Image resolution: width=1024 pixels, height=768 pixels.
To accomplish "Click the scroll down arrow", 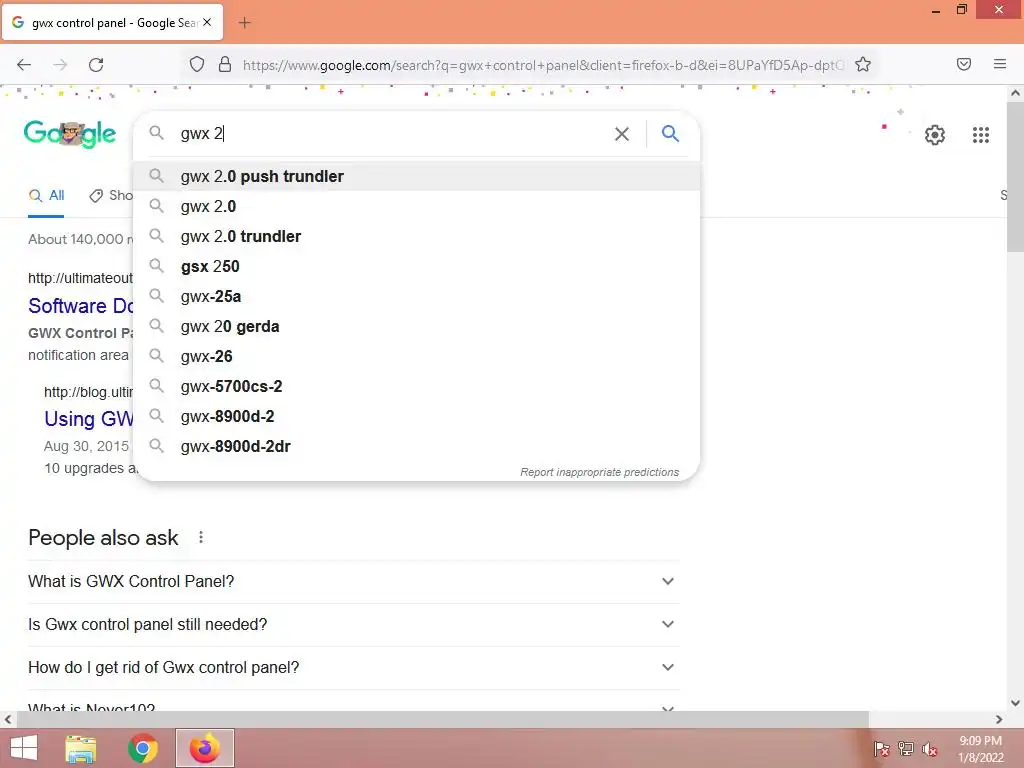I will coord(1016,703).
